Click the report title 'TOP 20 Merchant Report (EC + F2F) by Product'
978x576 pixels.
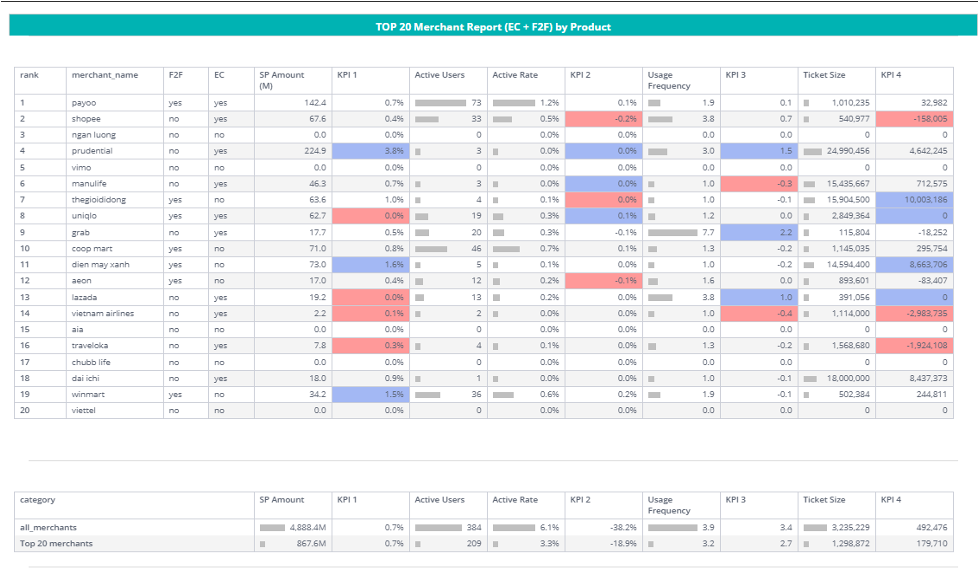point(493,27)
